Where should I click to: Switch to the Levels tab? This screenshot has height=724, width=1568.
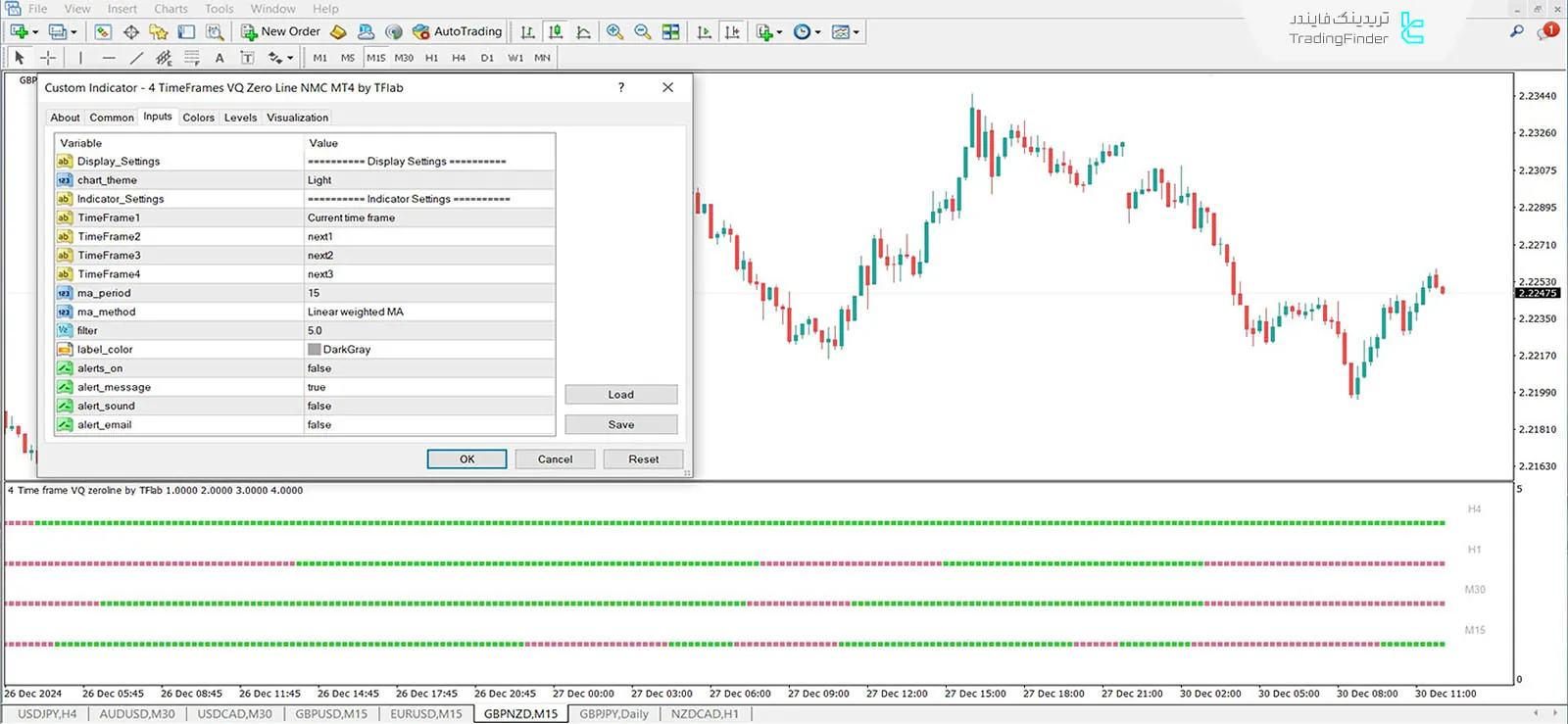click(x=240, y=118)
